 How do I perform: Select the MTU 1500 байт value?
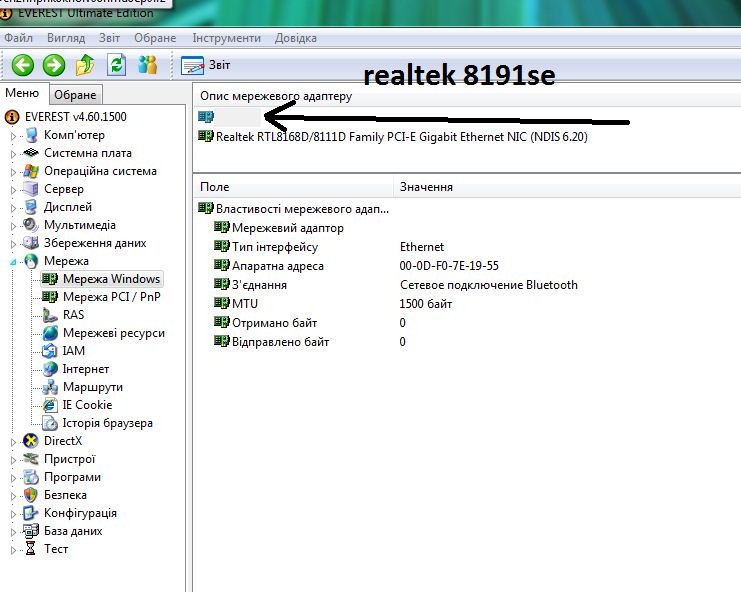point(425,304)
